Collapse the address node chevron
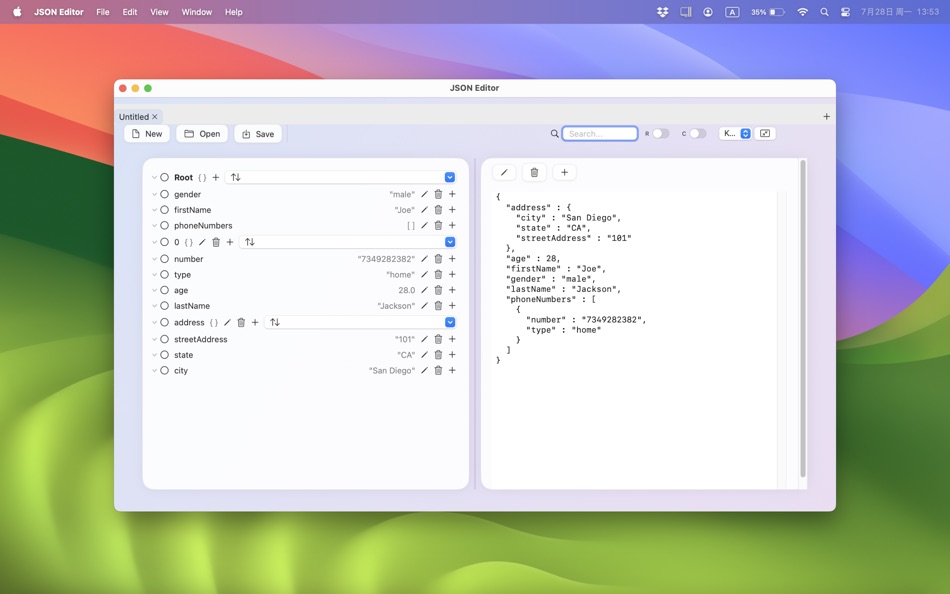Viewport: 950px width, 594px height. (x=154, y=322)
